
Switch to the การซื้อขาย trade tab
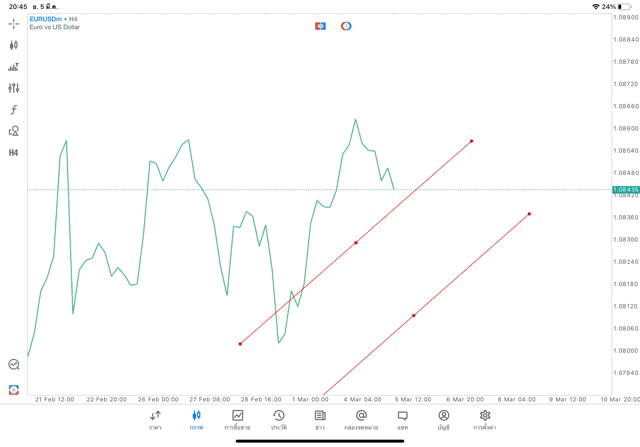pyautogui.click(x=237, y=420)
